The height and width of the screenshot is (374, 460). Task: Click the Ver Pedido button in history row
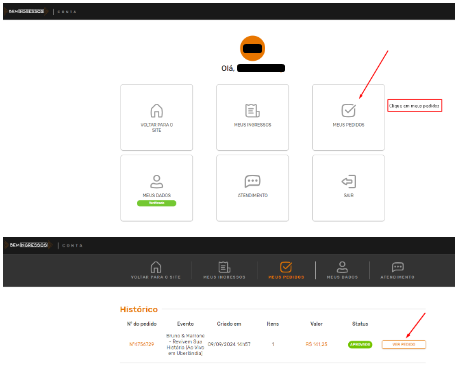(404, 344)
